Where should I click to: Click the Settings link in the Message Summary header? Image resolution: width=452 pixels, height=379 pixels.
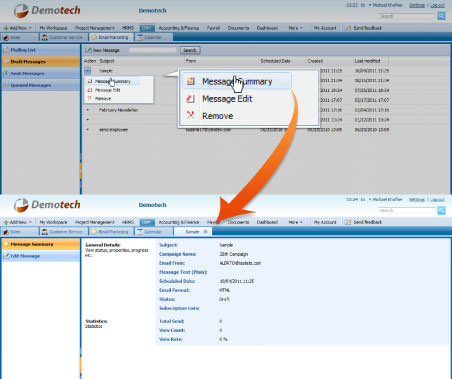click(417, 200)
